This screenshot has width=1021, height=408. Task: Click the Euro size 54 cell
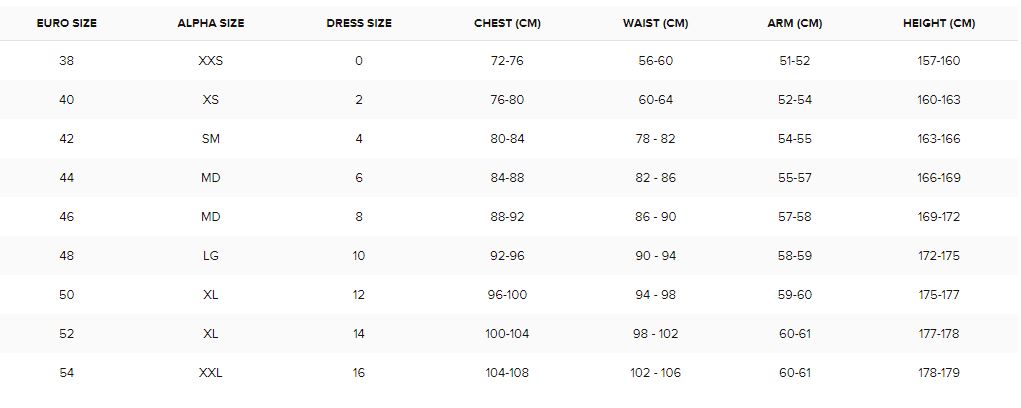[66, 373]
